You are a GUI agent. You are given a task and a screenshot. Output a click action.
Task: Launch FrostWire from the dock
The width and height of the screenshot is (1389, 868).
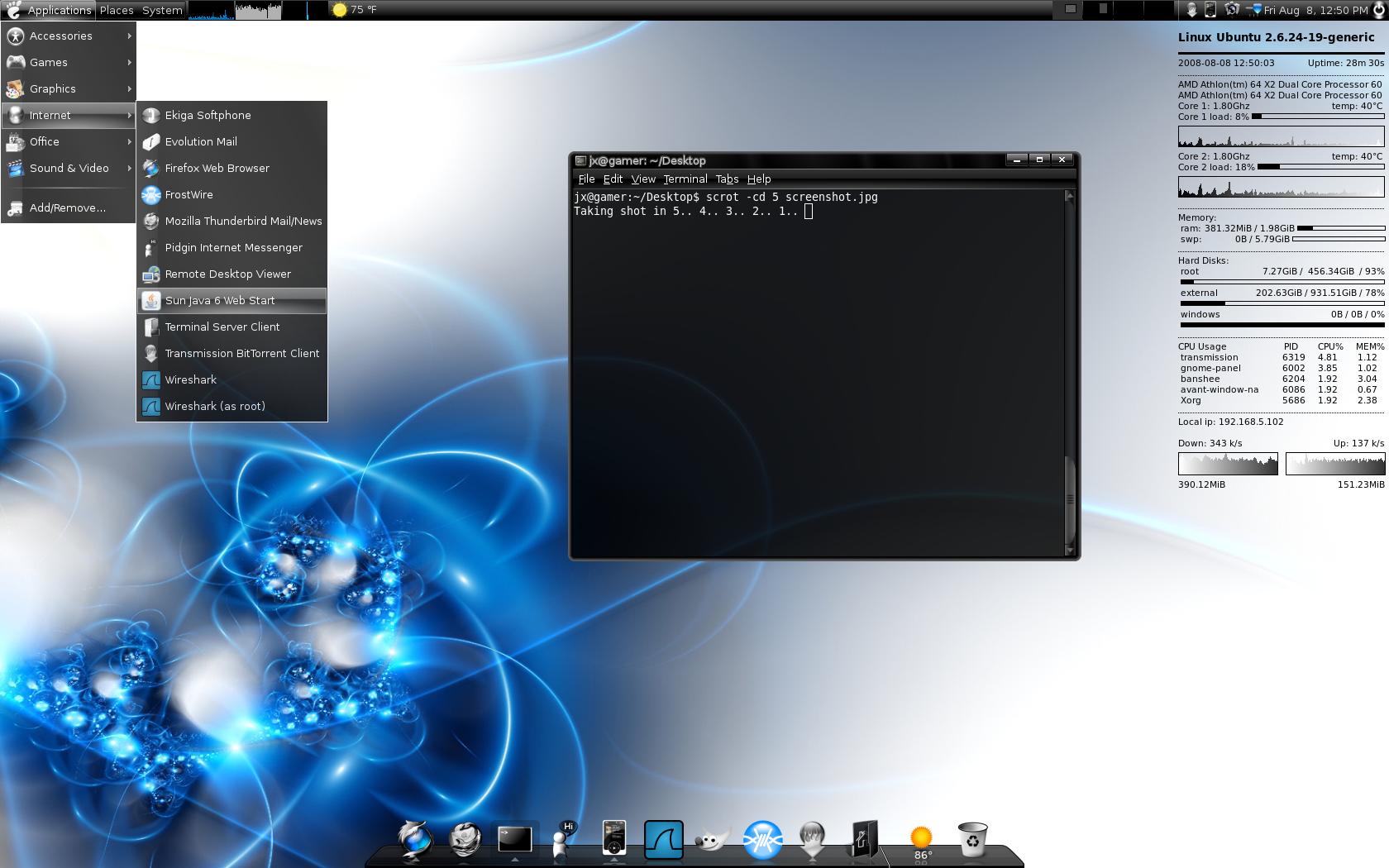coord(762,840)
